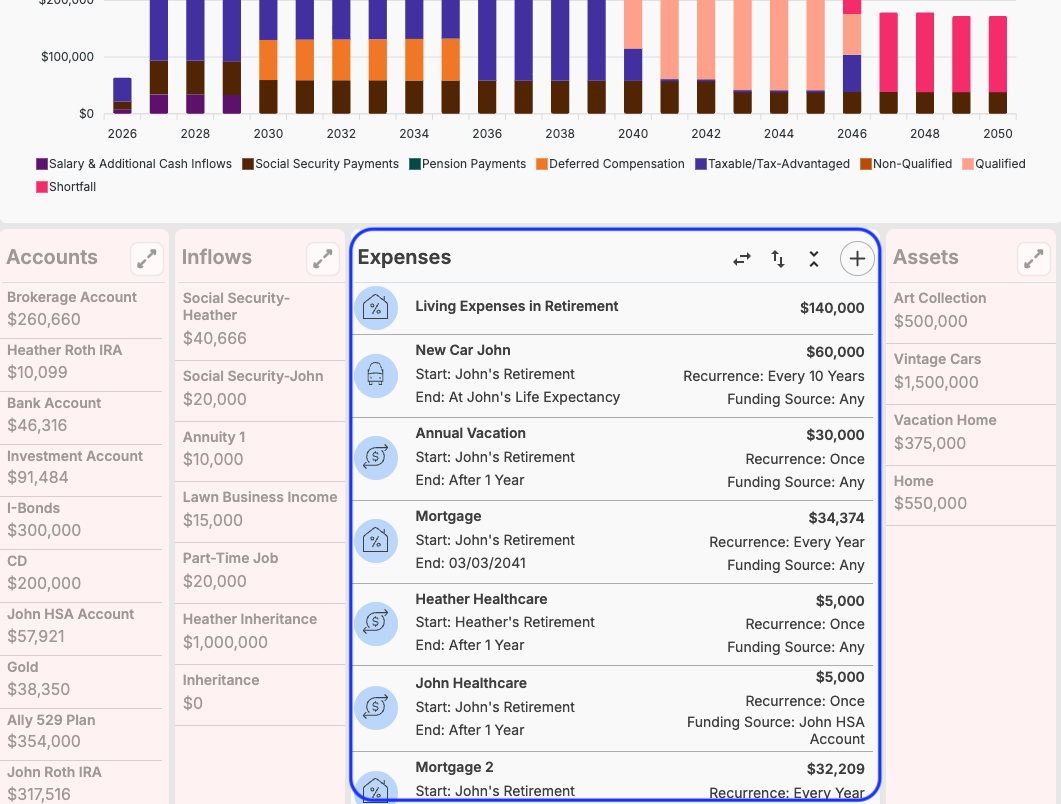Open the Annuity 1 inflow
This screenshot has height=804, width=1061.
[261, 449]
